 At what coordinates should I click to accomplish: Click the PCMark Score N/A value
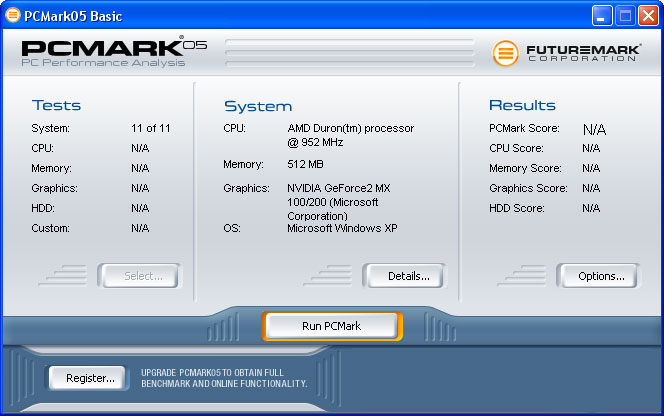coord(594,129)
